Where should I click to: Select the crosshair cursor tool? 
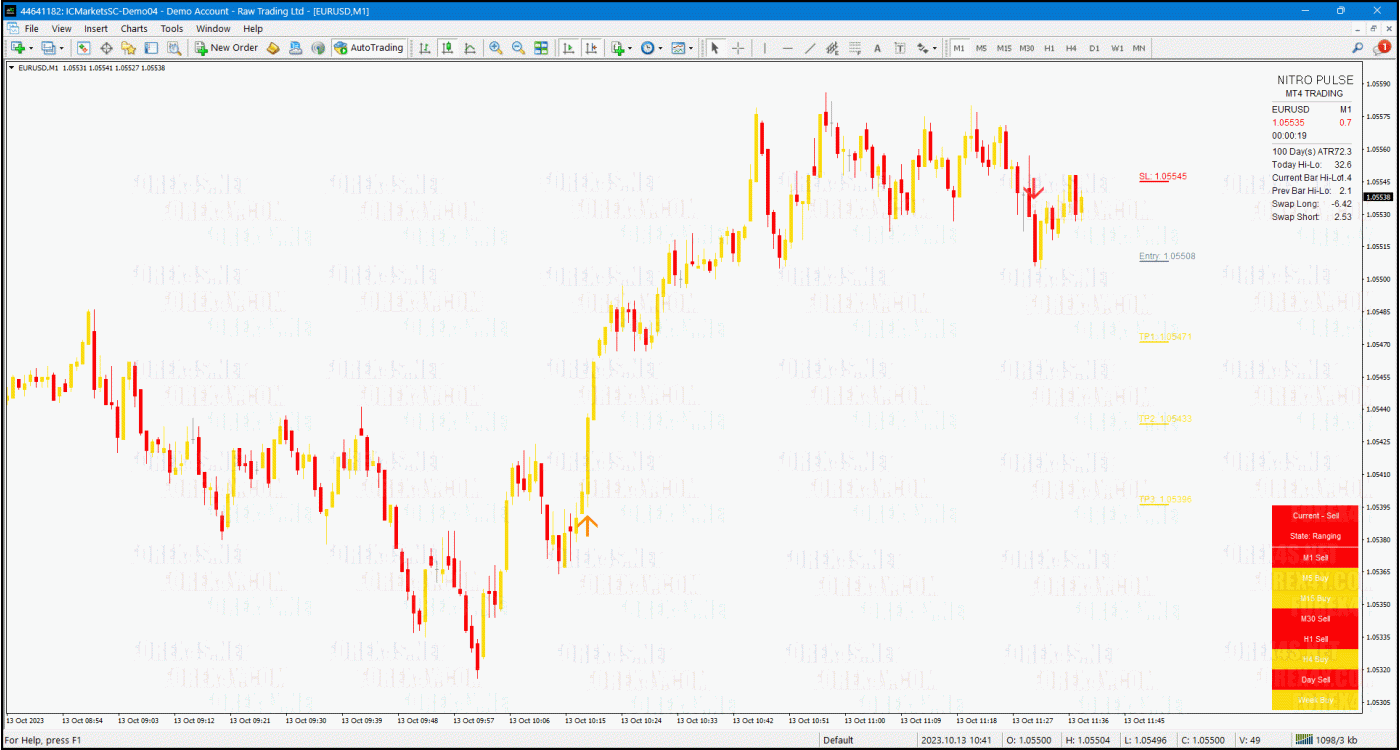point(738,48)
